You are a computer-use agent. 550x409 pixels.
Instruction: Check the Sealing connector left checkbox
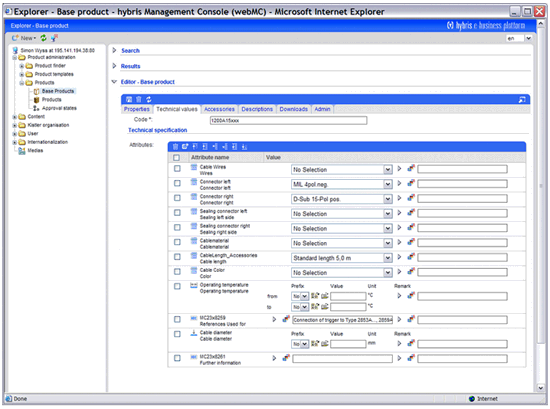pos(177,213)
